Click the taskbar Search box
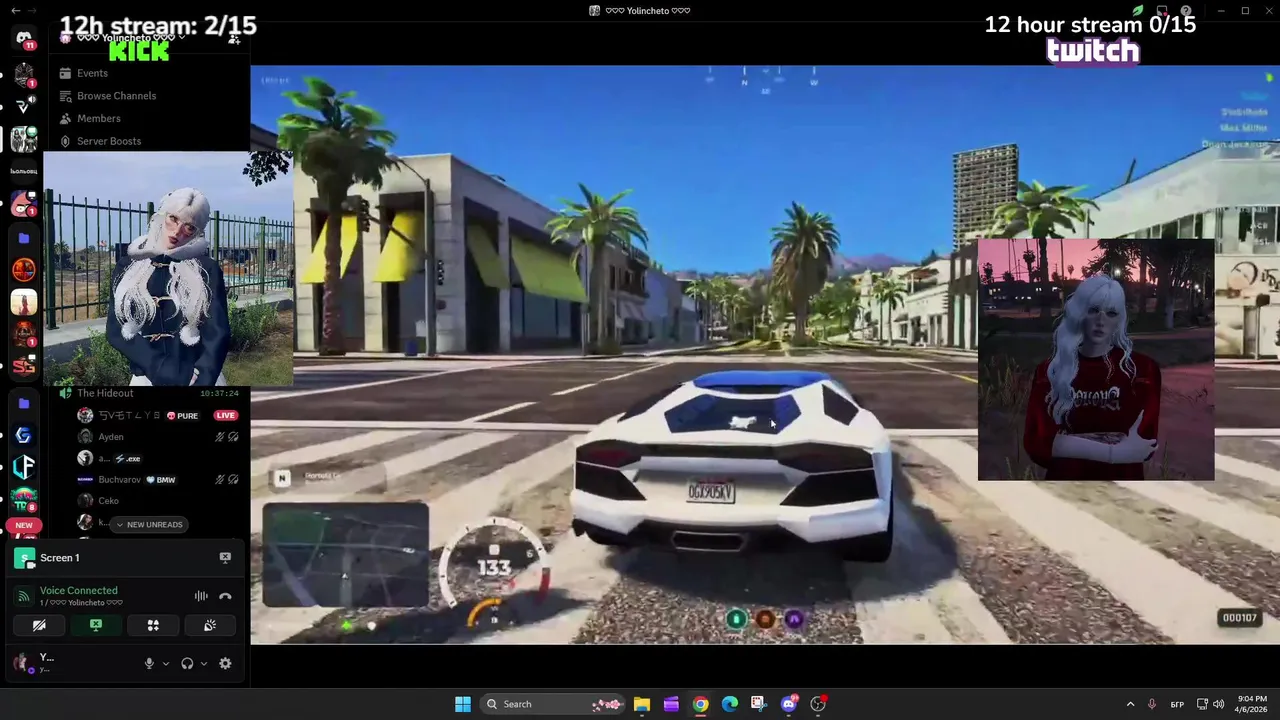Screen dimensions: 1280x720 554,704
